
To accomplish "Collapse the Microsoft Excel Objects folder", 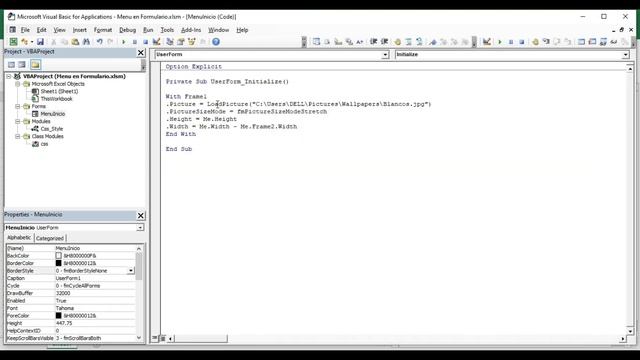I will (18, 84).
